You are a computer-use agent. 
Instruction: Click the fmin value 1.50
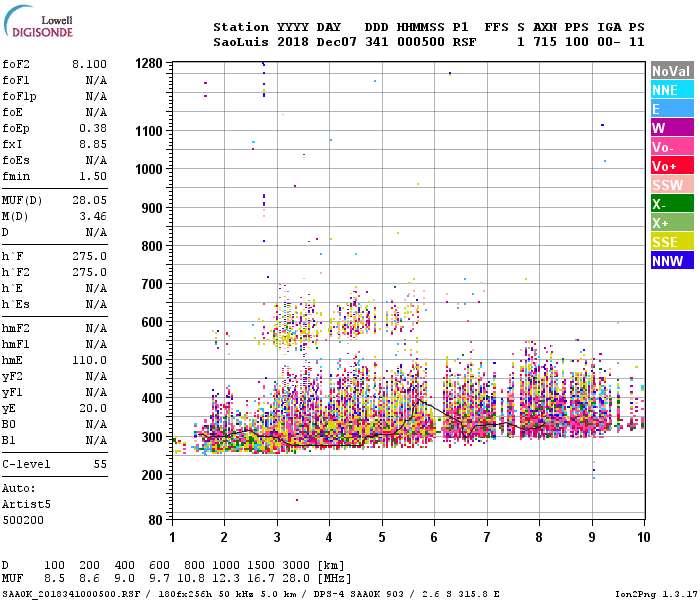click(x=93, y=176)
